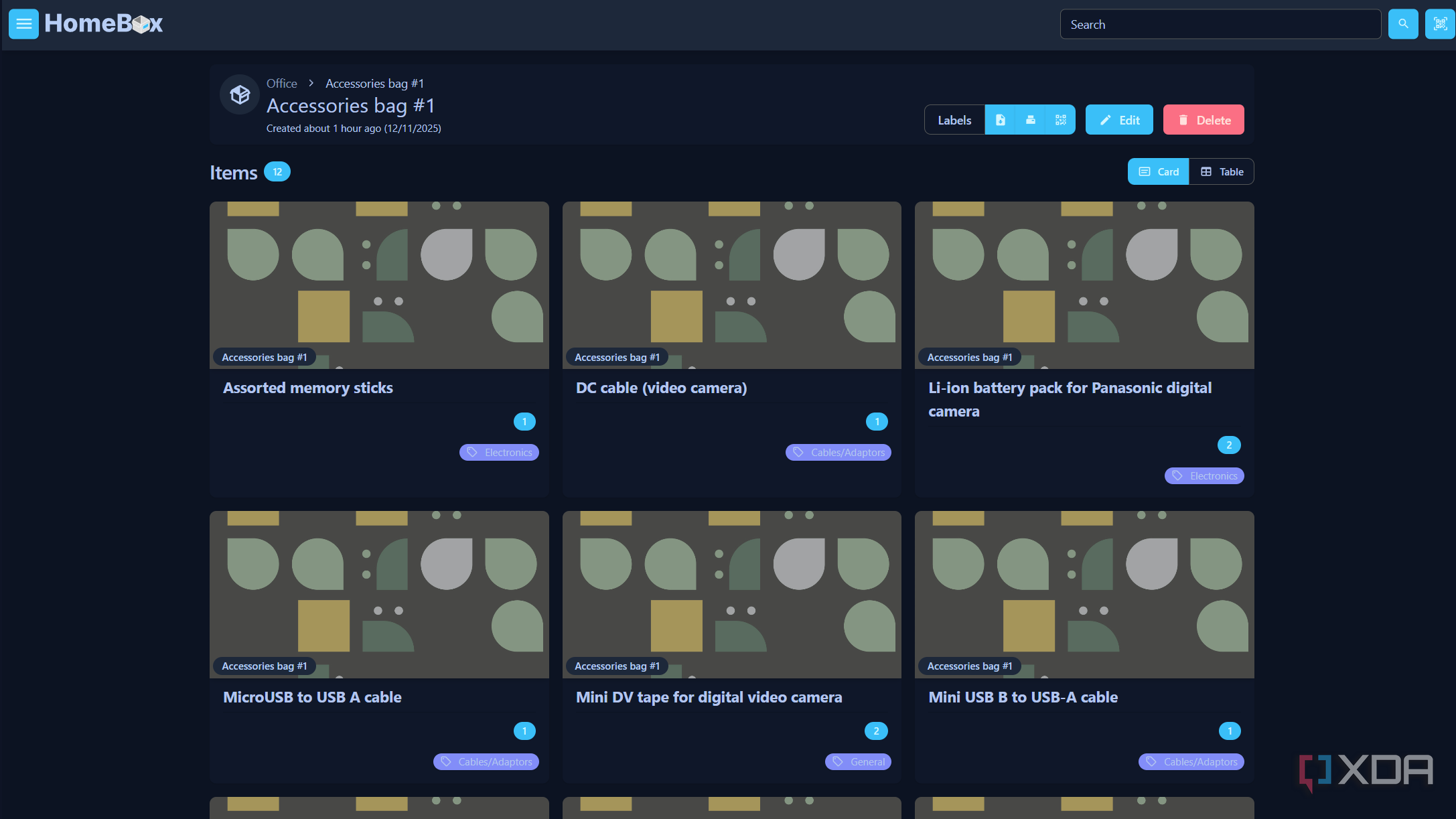
Task: Open the hamburger sidebar menu
Action: point(23,24)
